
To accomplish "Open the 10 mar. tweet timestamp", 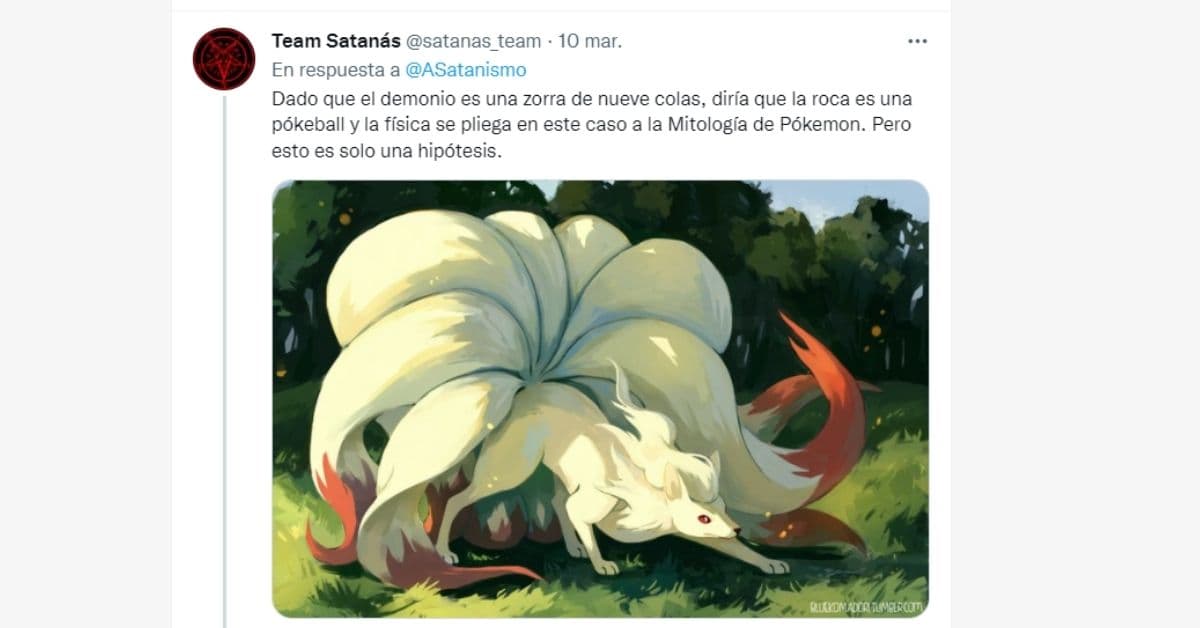I will (x=589, y=41).
